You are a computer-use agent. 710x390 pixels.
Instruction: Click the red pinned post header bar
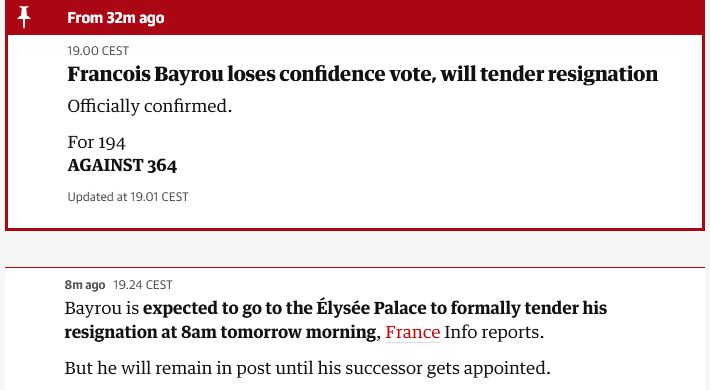coord(355,17)
